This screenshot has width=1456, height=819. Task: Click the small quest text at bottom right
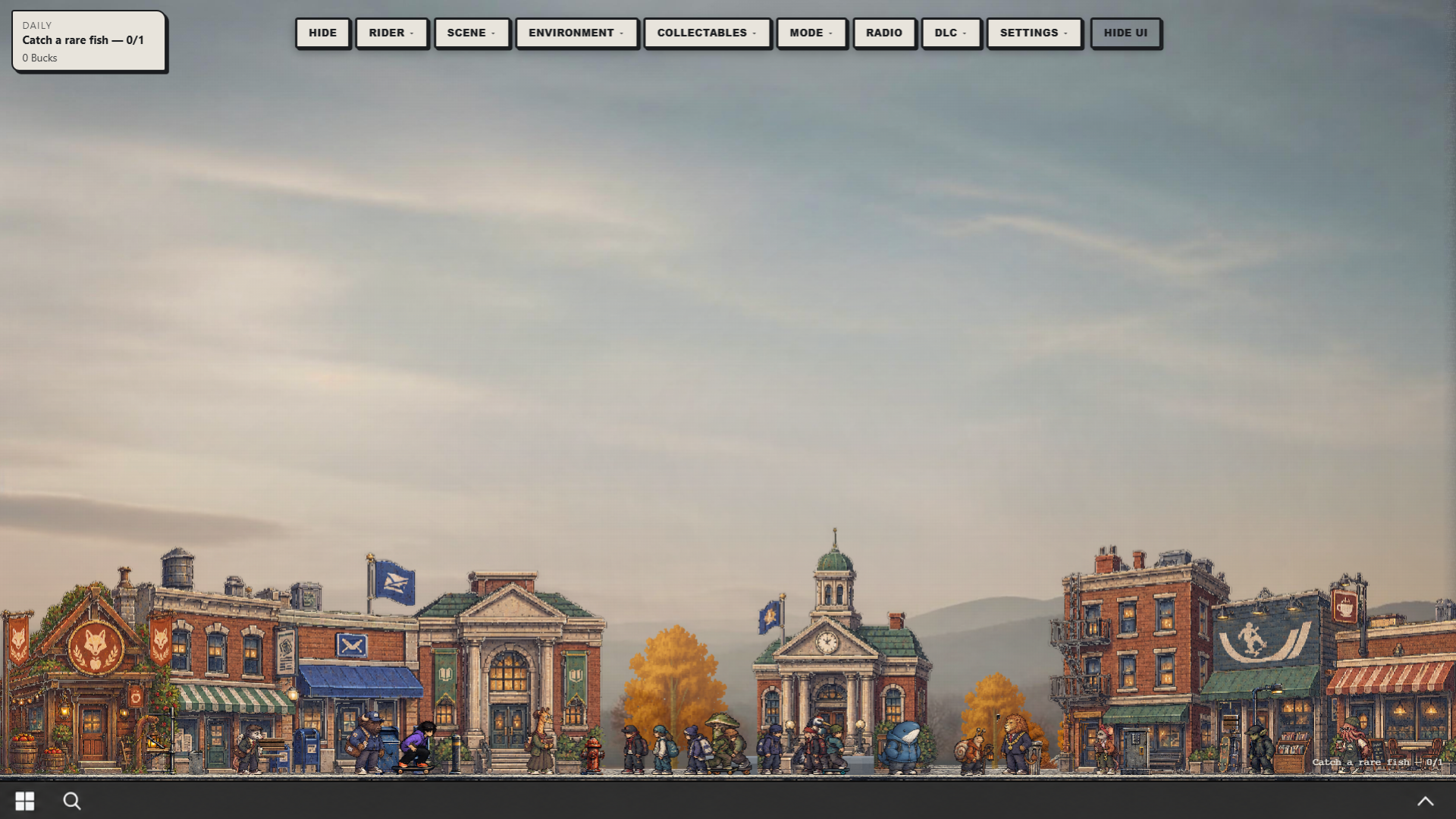pyautogui.click(x=1377, y=762)
